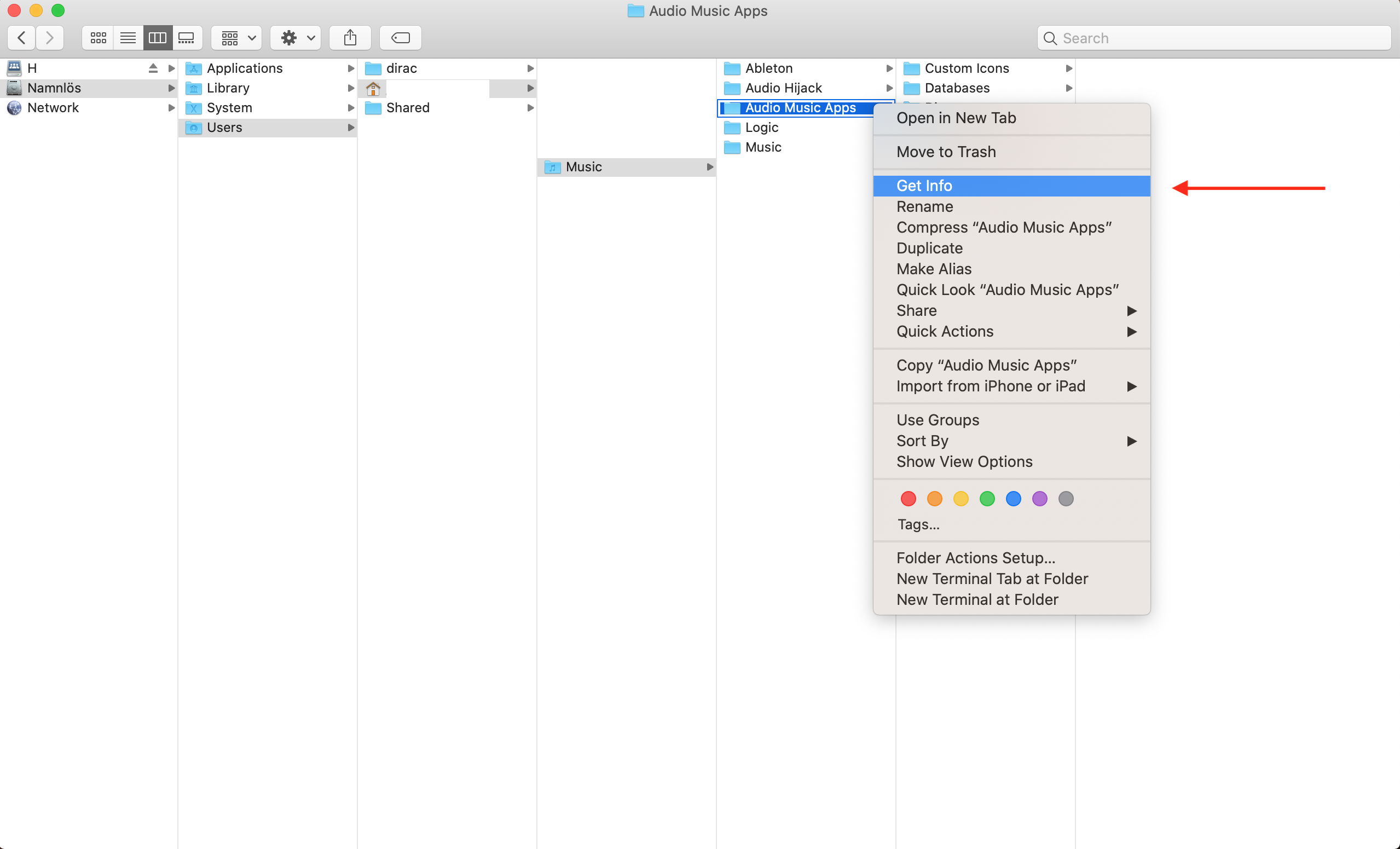Go forward with the right chevron button

(50, 38)
